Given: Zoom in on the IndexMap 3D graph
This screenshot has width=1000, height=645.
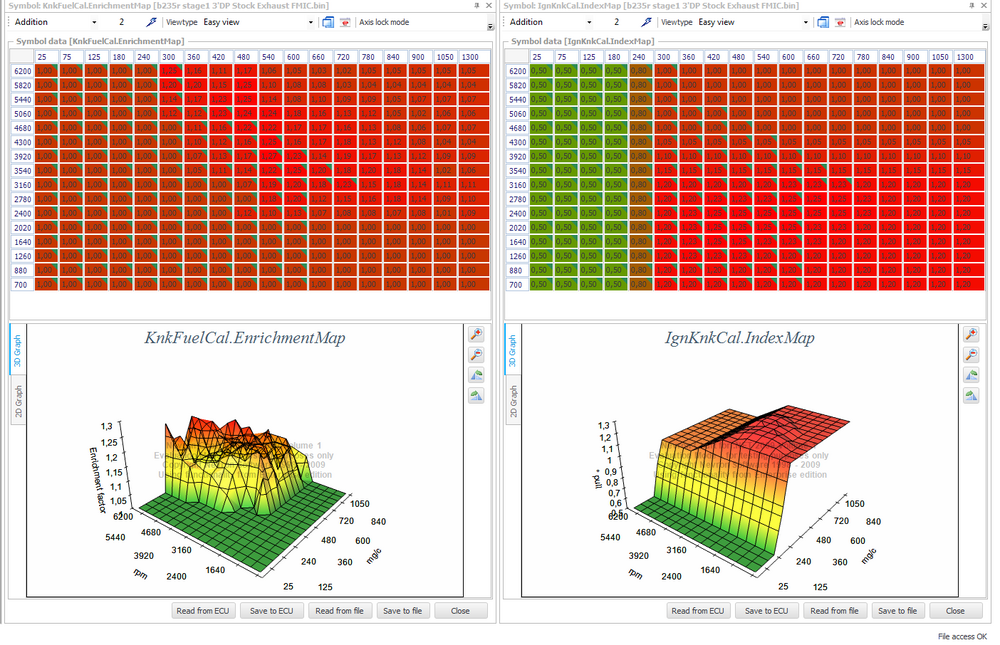Looking at the screenshot, I should click(x=971, y=334).
